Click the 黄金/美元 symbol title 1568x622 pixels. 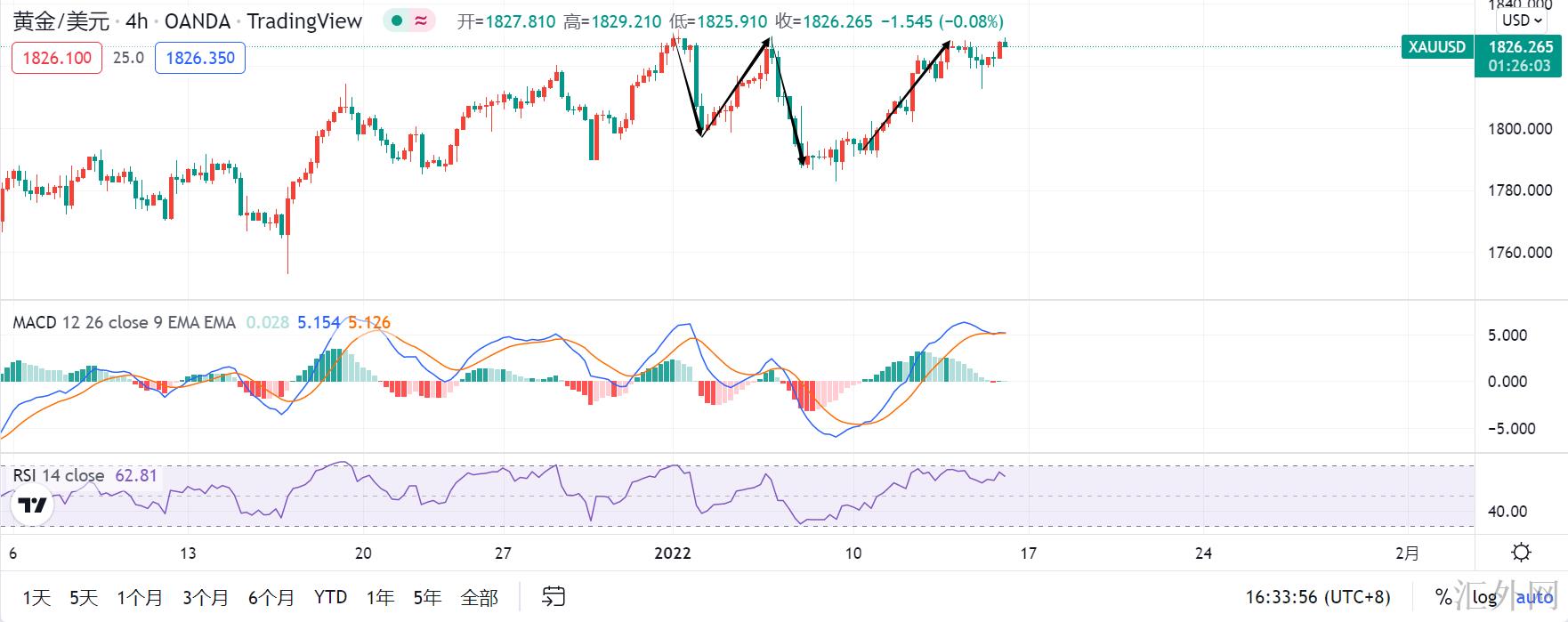click(x=61, y=21)
